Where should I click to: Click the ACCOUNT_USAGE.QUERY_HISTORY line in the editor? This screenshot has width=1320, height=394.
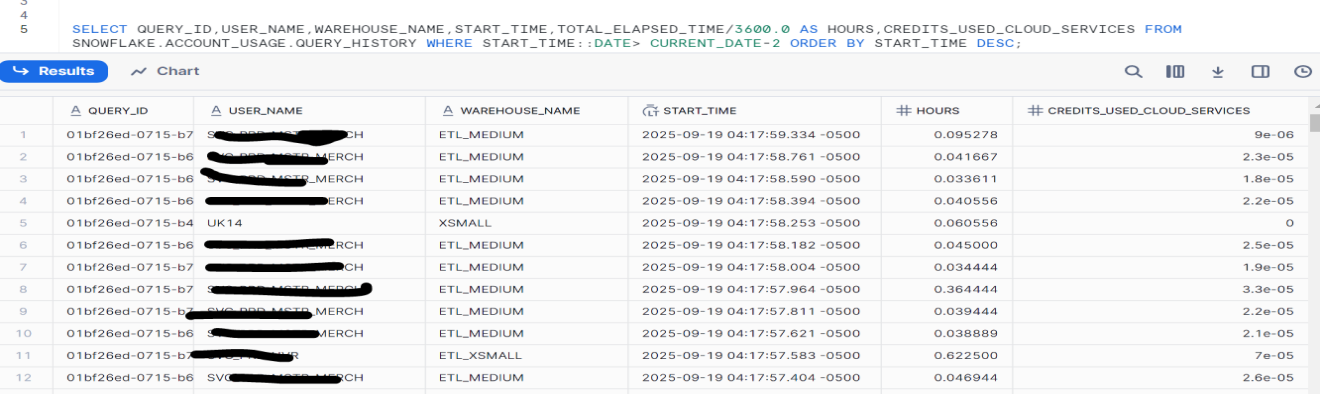547,43
